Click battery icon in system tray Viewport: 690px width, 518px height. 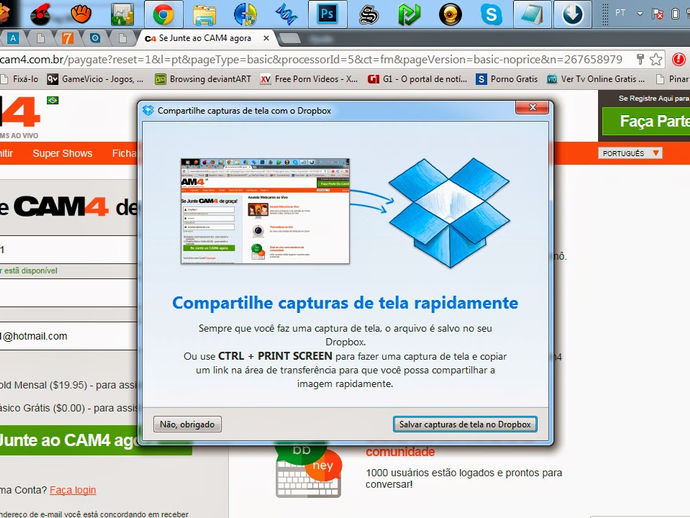tap(675, 14)
